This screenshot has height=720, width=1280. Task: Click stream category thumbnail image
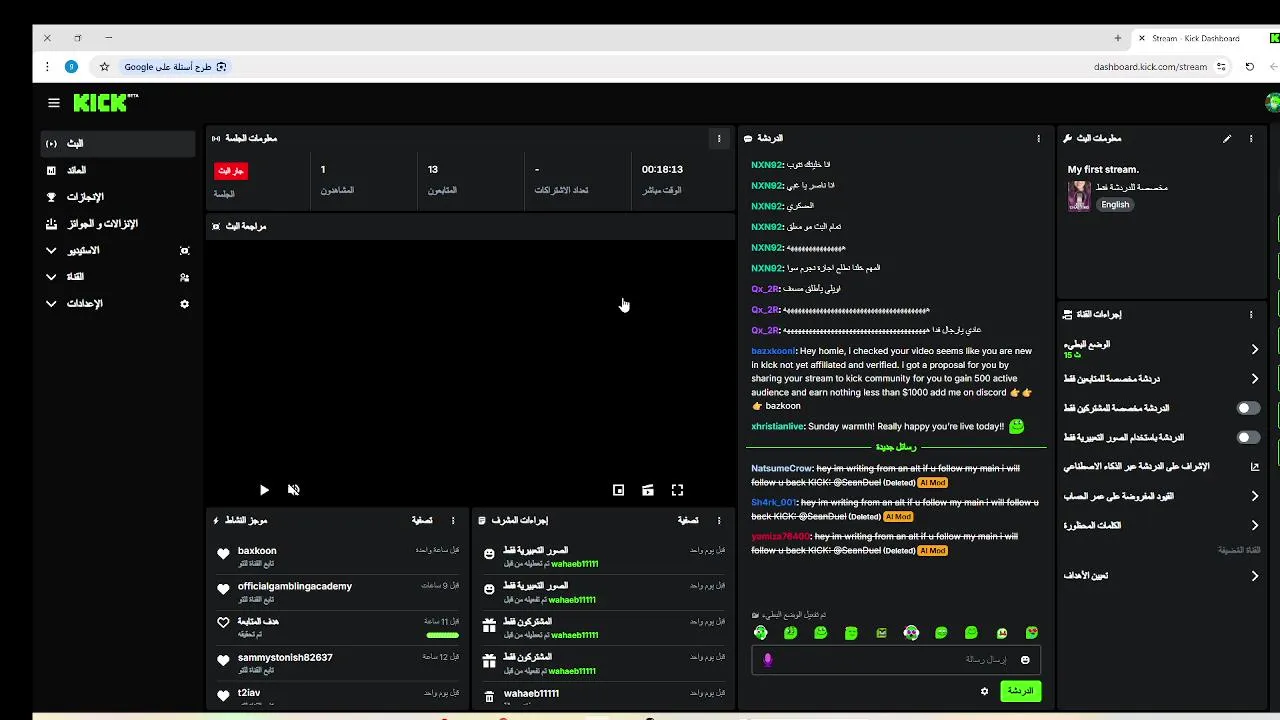[1079, 196]
